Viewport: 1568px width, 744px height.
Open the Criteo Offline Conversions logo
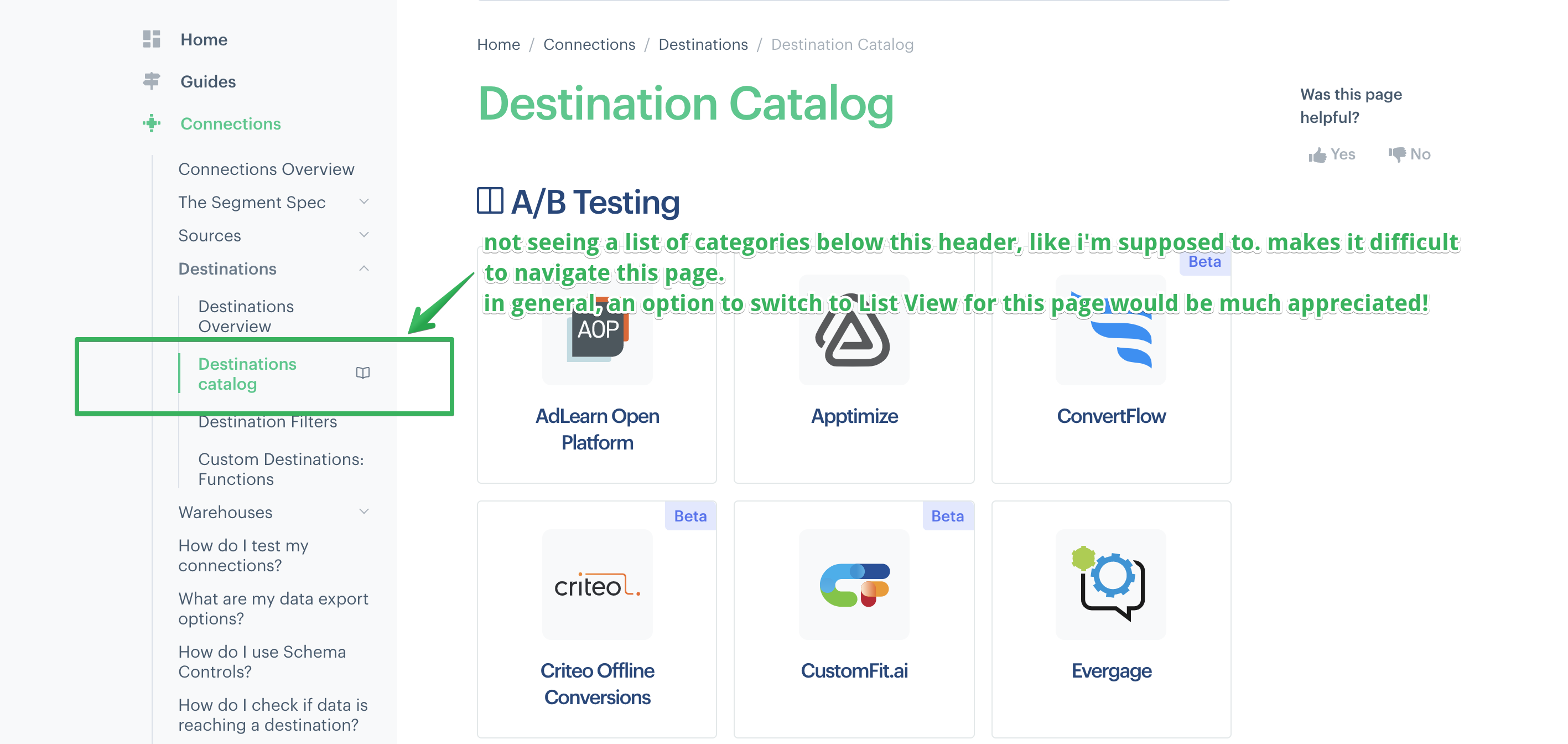point(597,585)
